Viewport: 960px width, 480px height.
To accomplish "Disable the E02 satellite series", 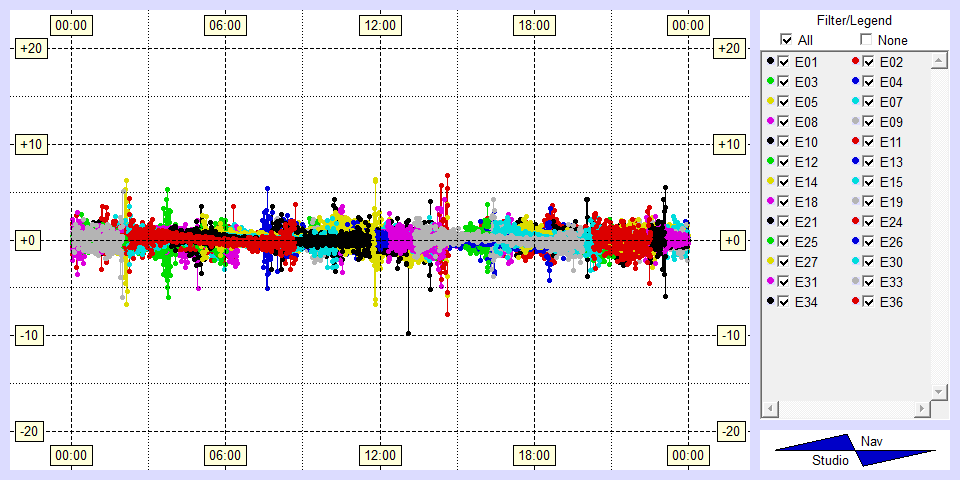I will point(869,62).
